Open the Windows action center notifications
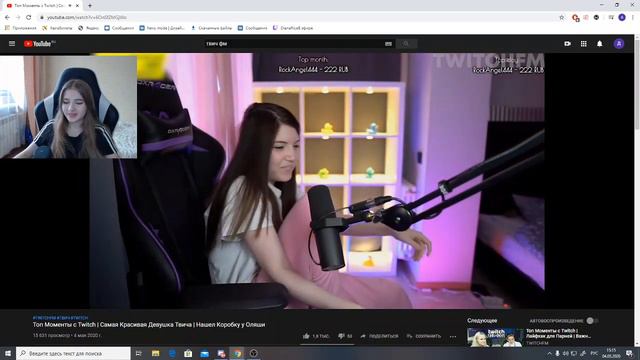The width and height of the screenshot is (640, 360). coord(629,353)
